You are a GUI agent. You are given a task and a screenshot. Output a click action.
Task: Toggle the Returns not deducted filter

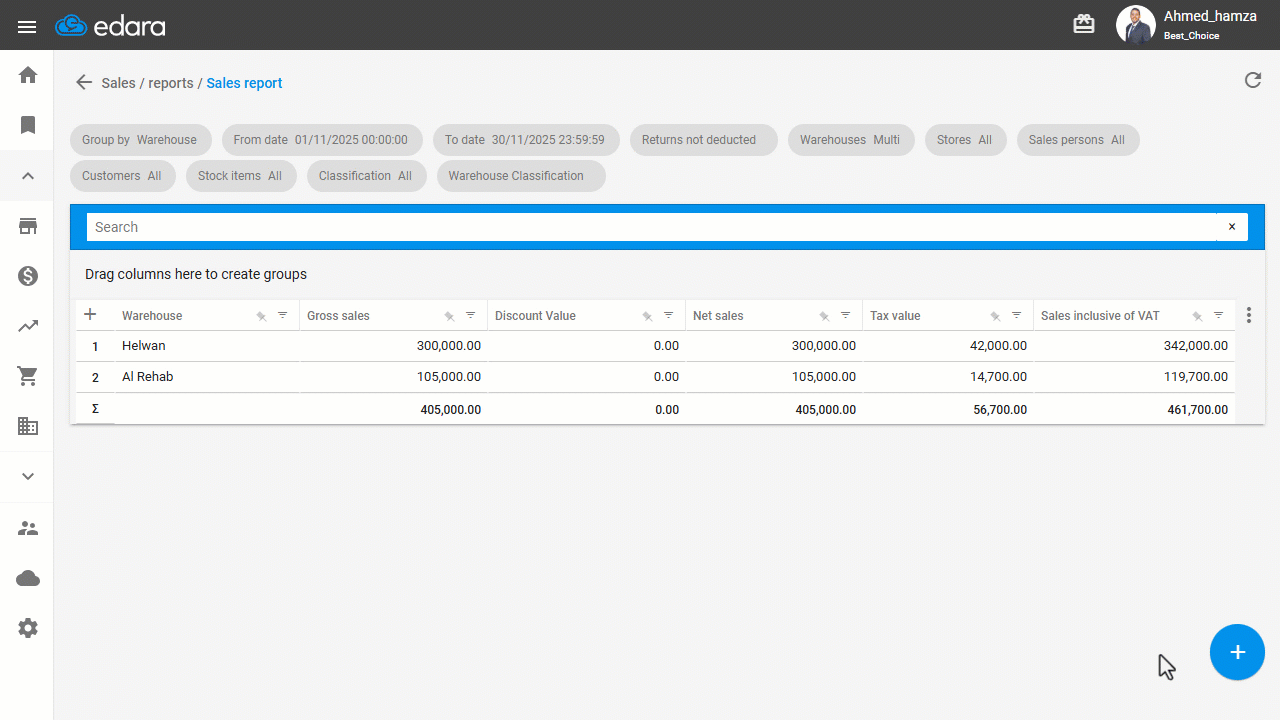coord(704,140)
